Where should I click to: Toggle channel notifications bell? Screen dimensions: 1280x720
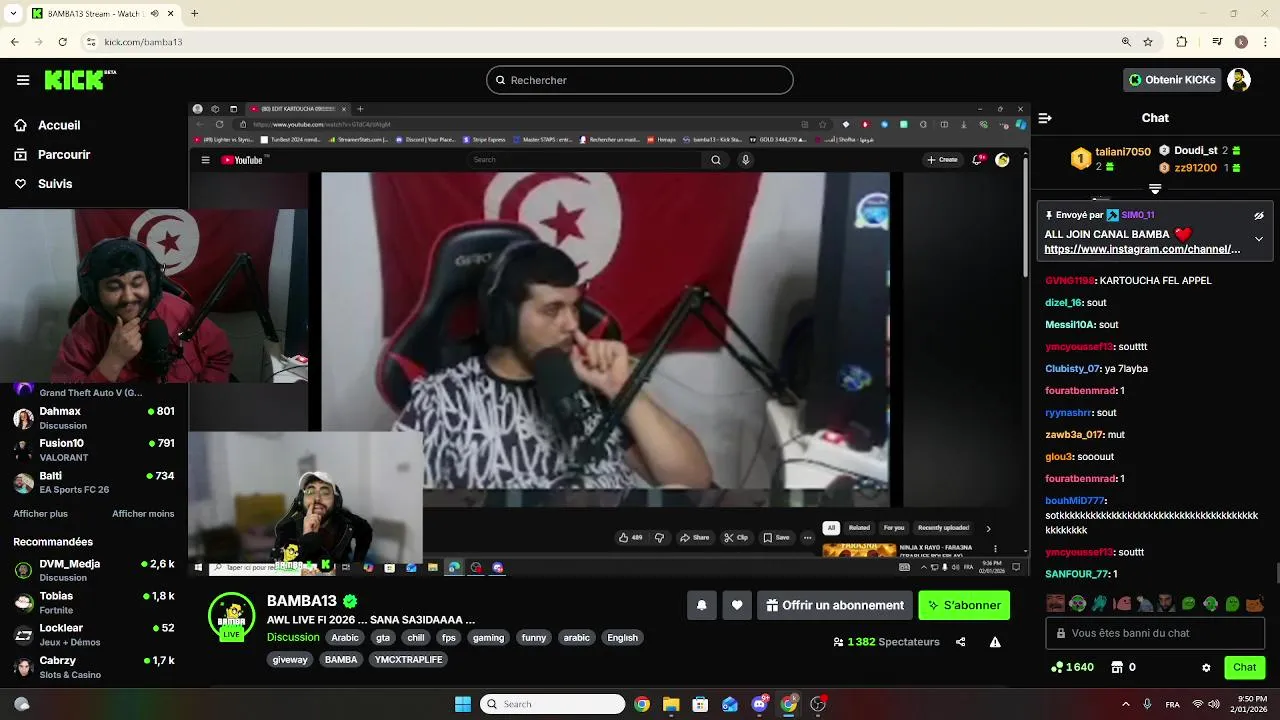[702, 605]
